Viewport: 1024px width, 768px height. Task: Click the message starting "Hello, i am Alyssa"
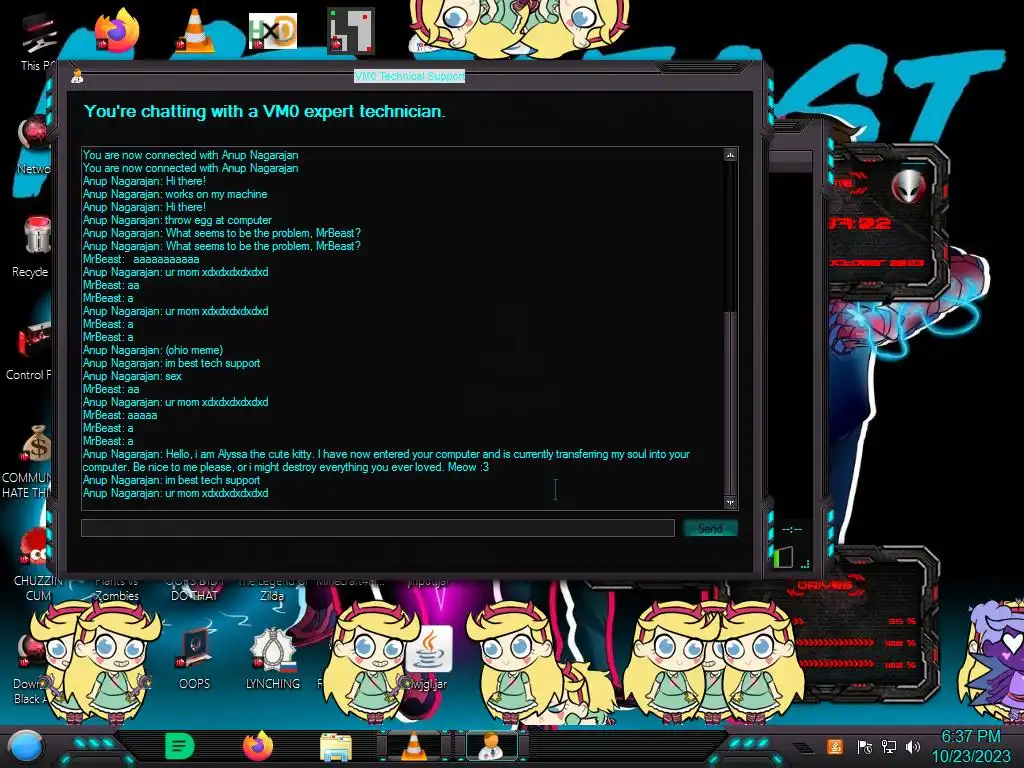(386, 460)
